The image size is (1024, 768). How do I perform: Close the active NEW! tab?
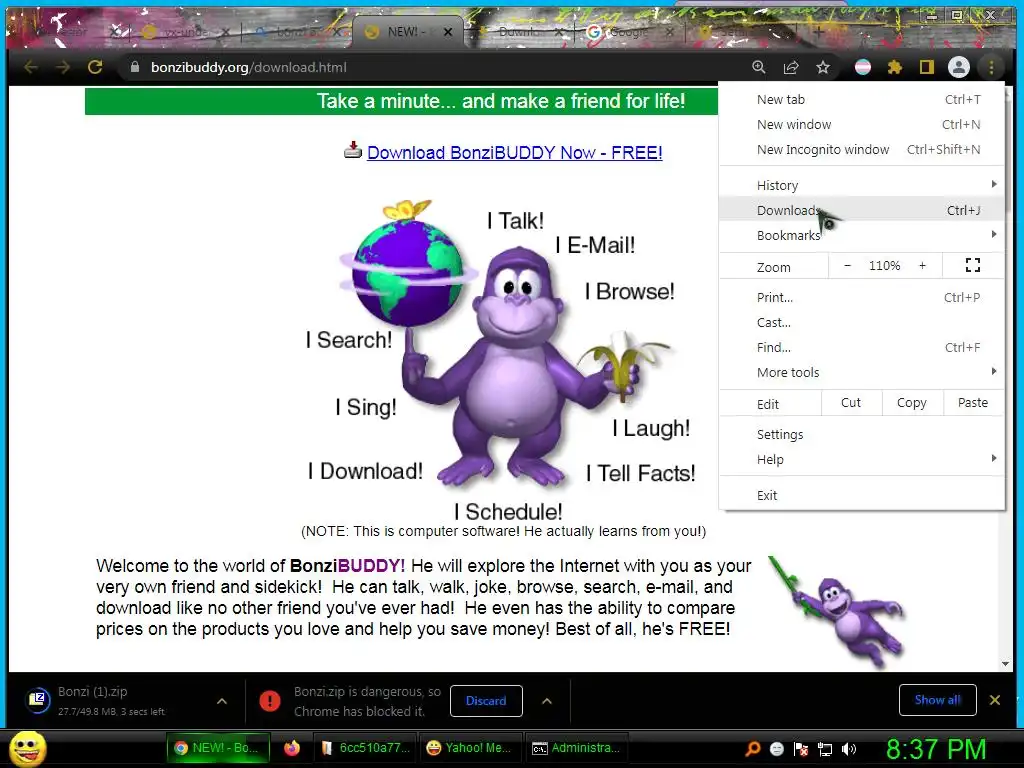coord(448,31)
